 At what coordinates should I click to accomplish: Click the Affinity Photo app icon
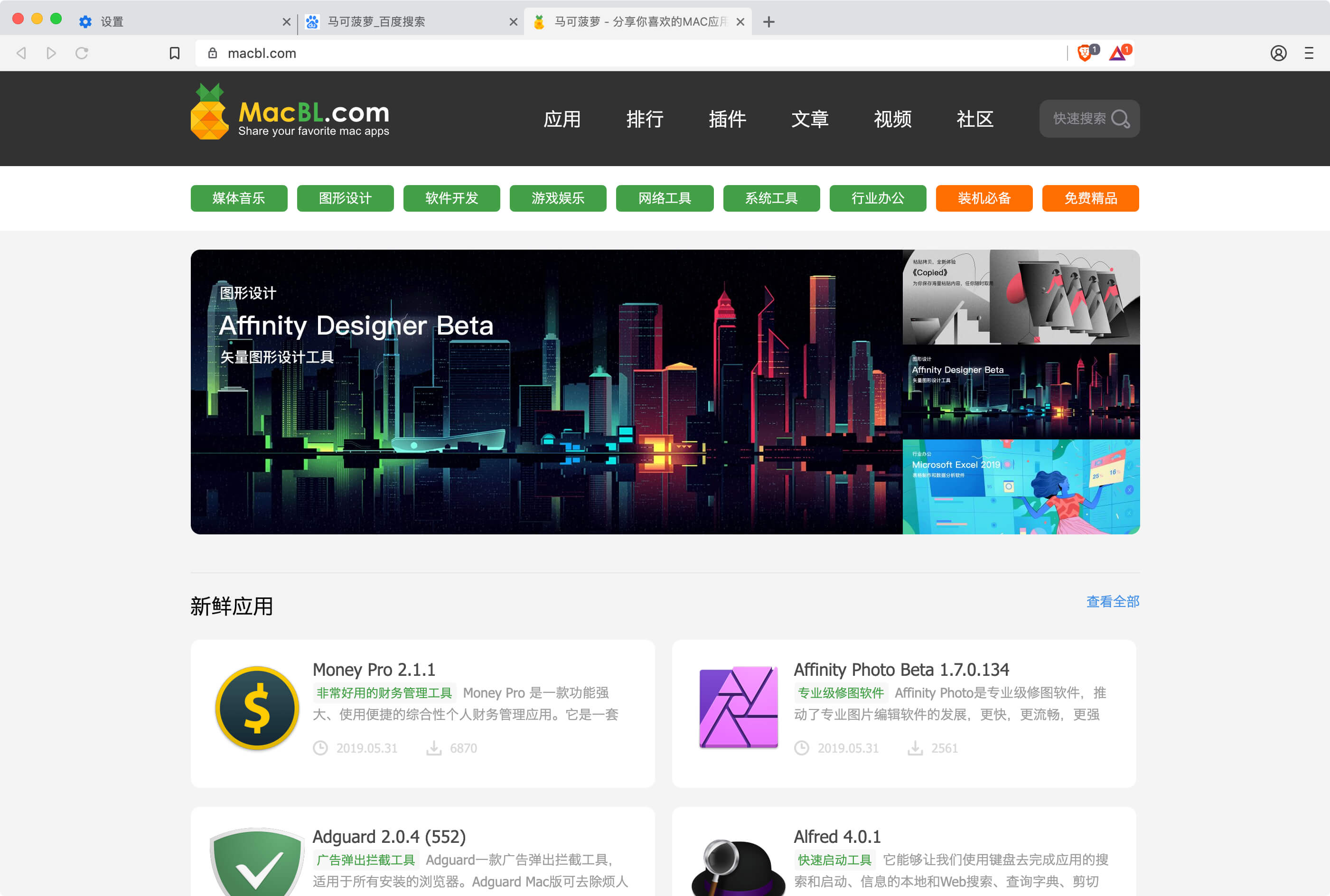click(x=739, y=708)
